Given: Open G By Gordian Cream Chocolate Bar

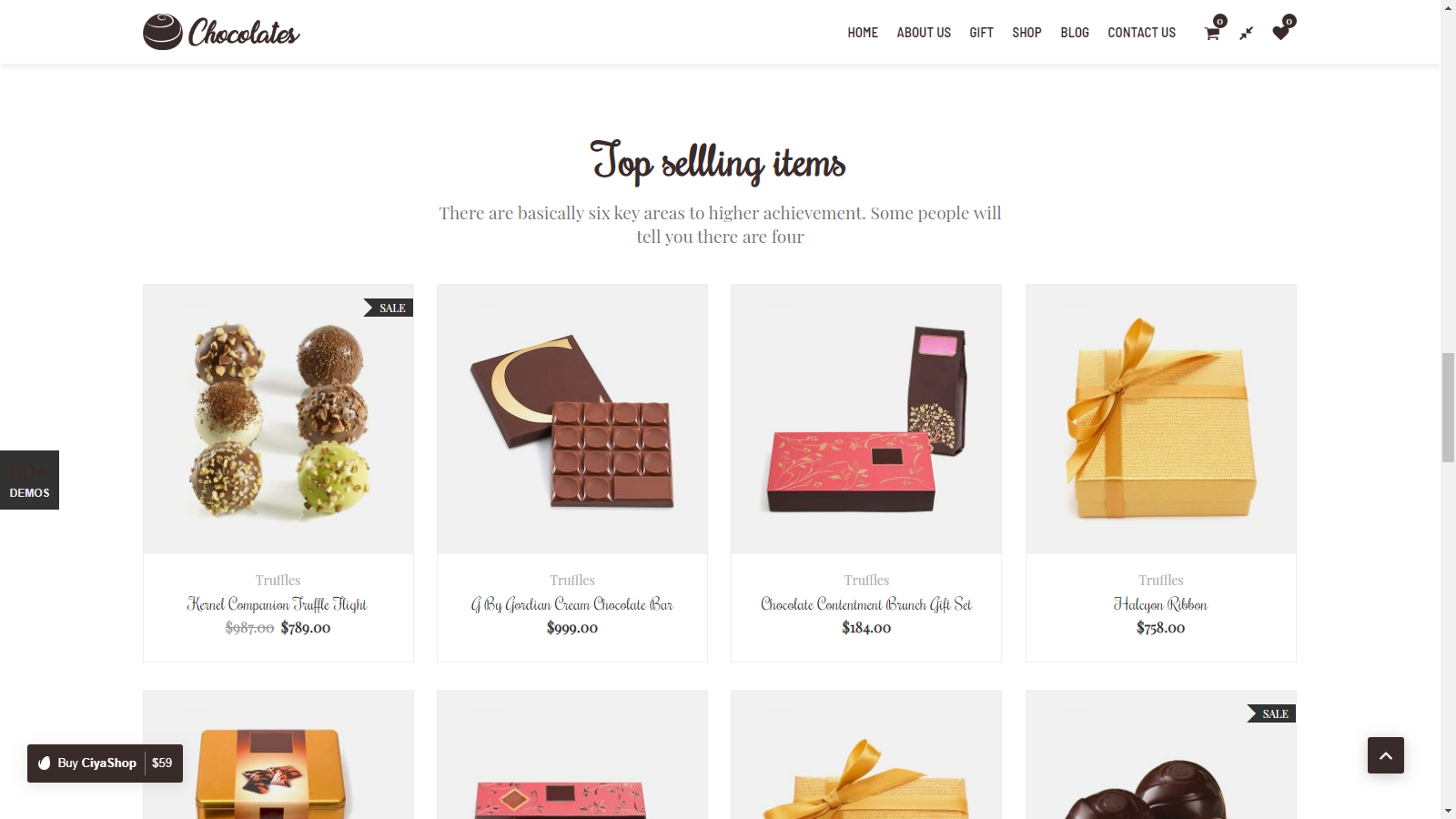Looking at the screenshot, I should coord(571,604).
